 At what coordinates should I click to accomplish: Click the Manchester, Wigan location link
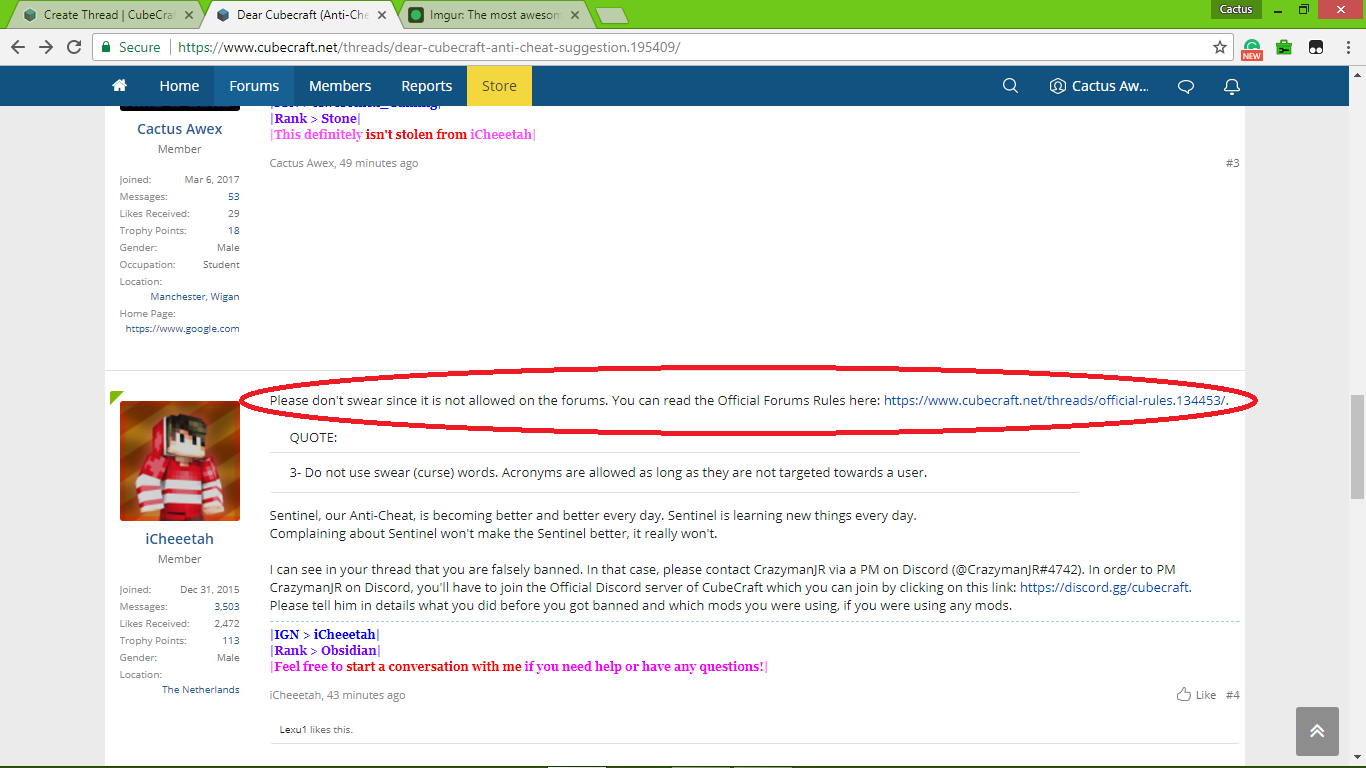(x=195, y=297)
